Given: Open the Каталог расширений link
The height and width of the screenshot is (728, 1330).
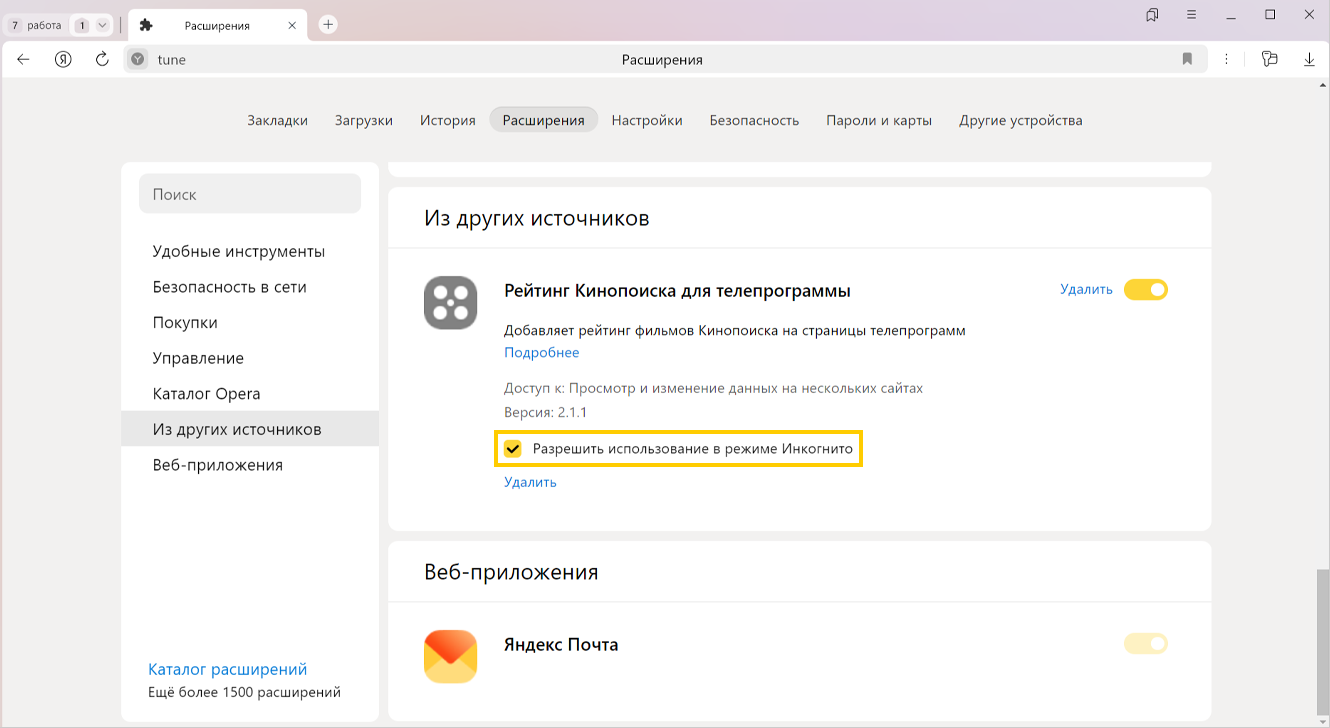Looking at the screenshot, I should pos(227,669).
